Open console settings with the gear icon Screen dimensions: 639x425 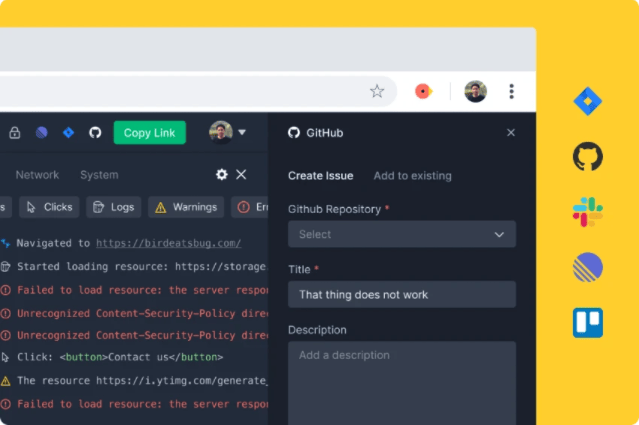pos(222,174)
